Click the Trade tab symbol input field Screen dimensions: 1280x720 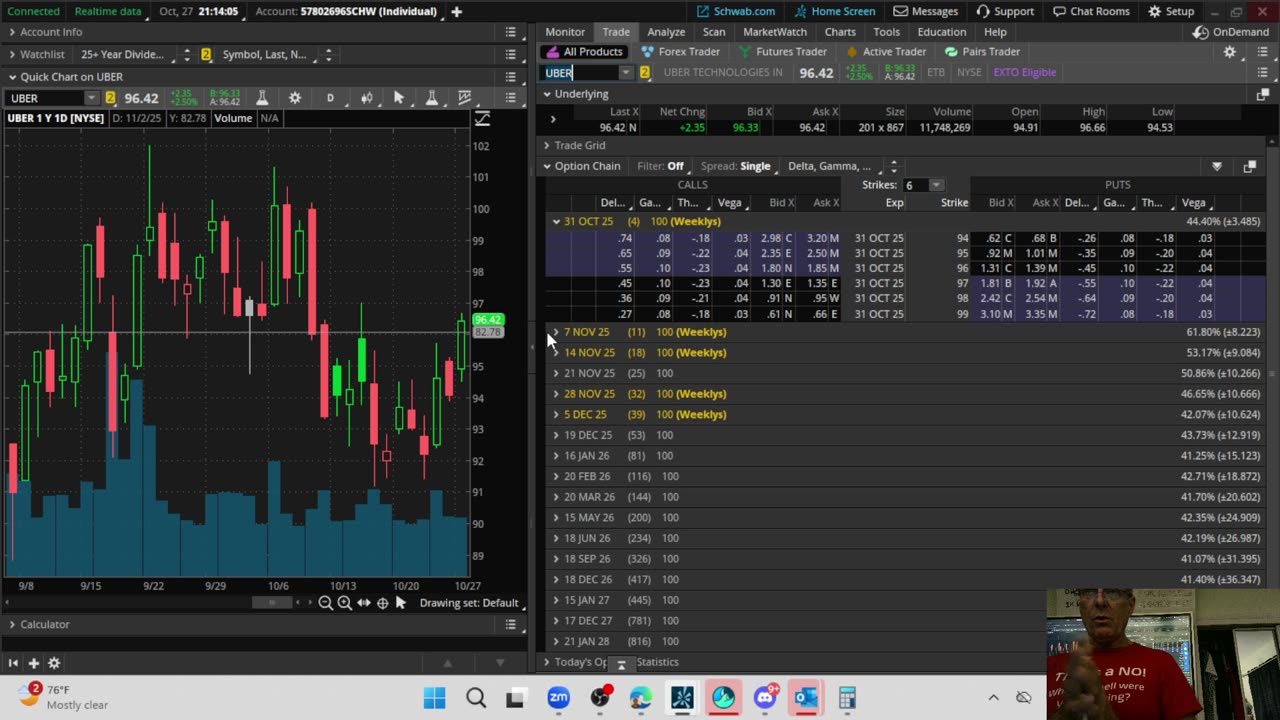click(x=580, y=73)
